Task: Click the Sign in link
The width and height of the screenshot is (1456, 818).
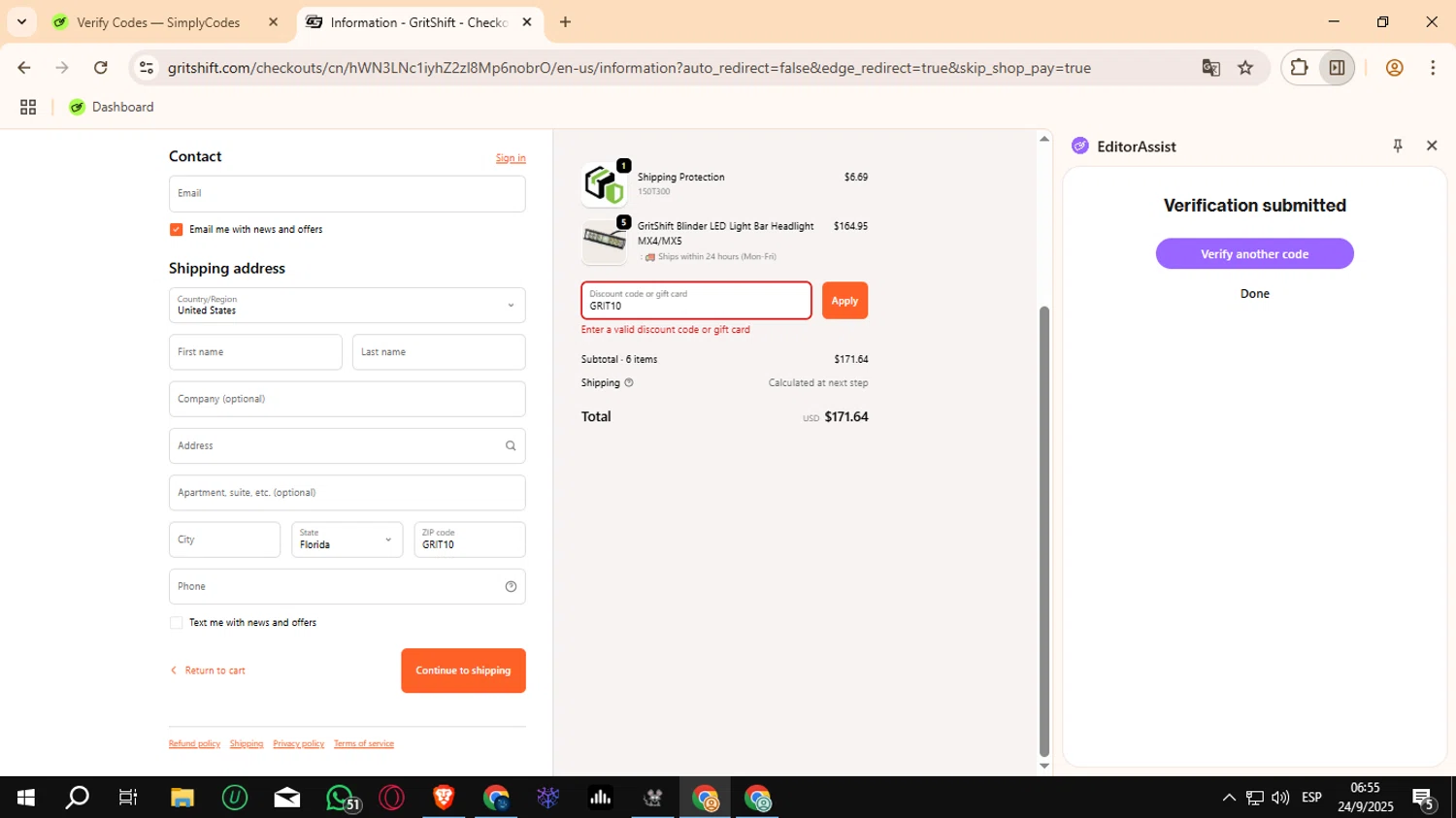Action: coord(511,158)
